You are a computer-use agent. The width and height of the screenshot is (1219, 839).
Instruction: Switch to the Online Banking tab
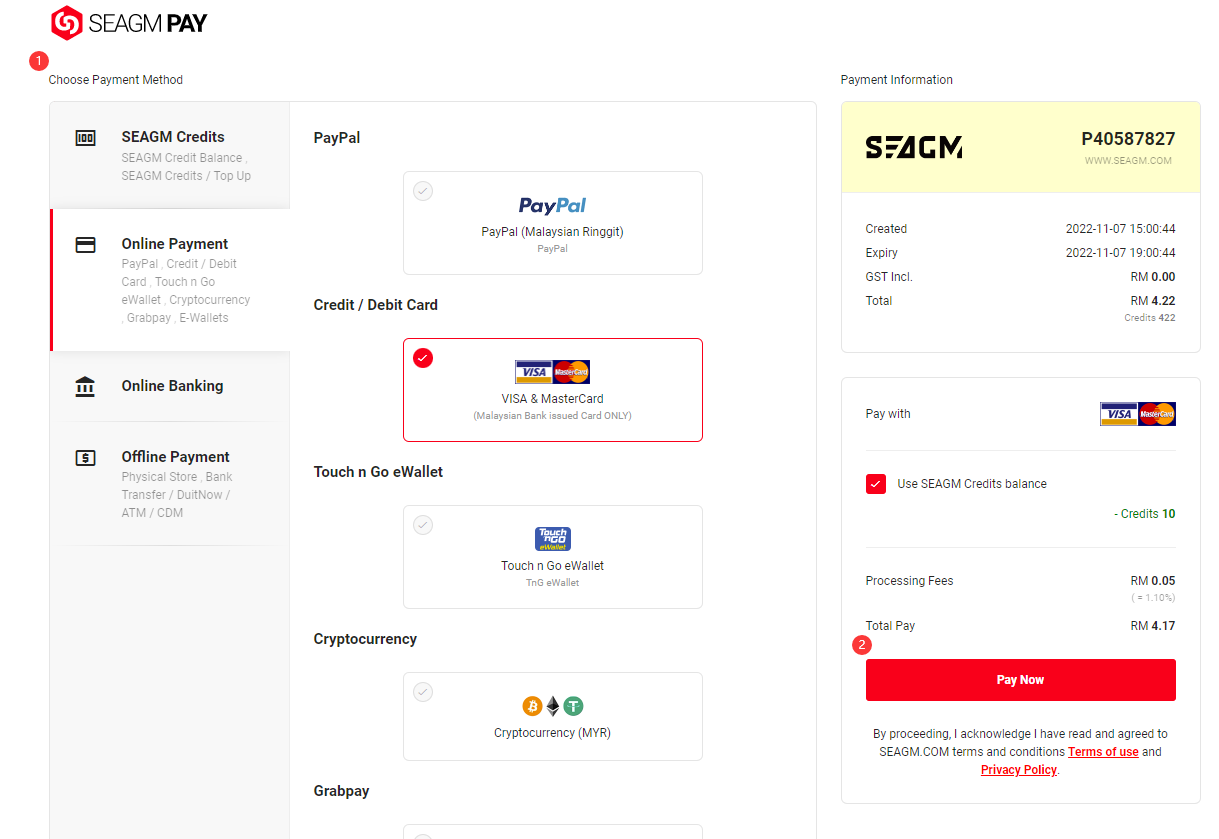[170, 386]
